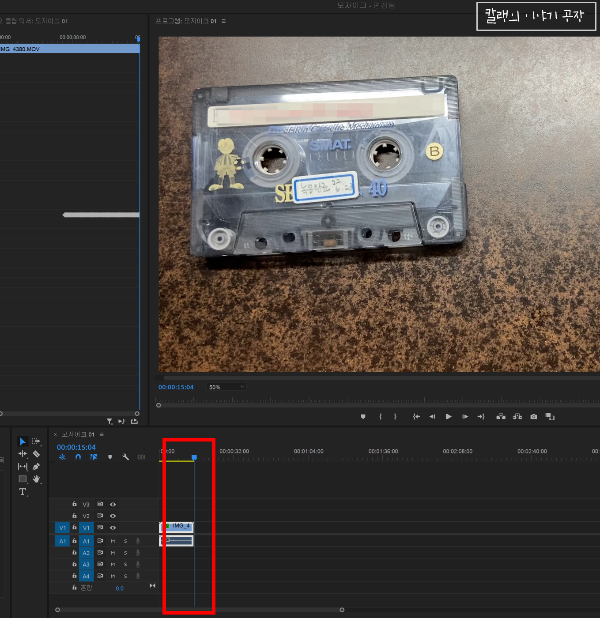Close the timeline sequence tab
The height and width of the screenshot is (618, 600).
[55, 434]
